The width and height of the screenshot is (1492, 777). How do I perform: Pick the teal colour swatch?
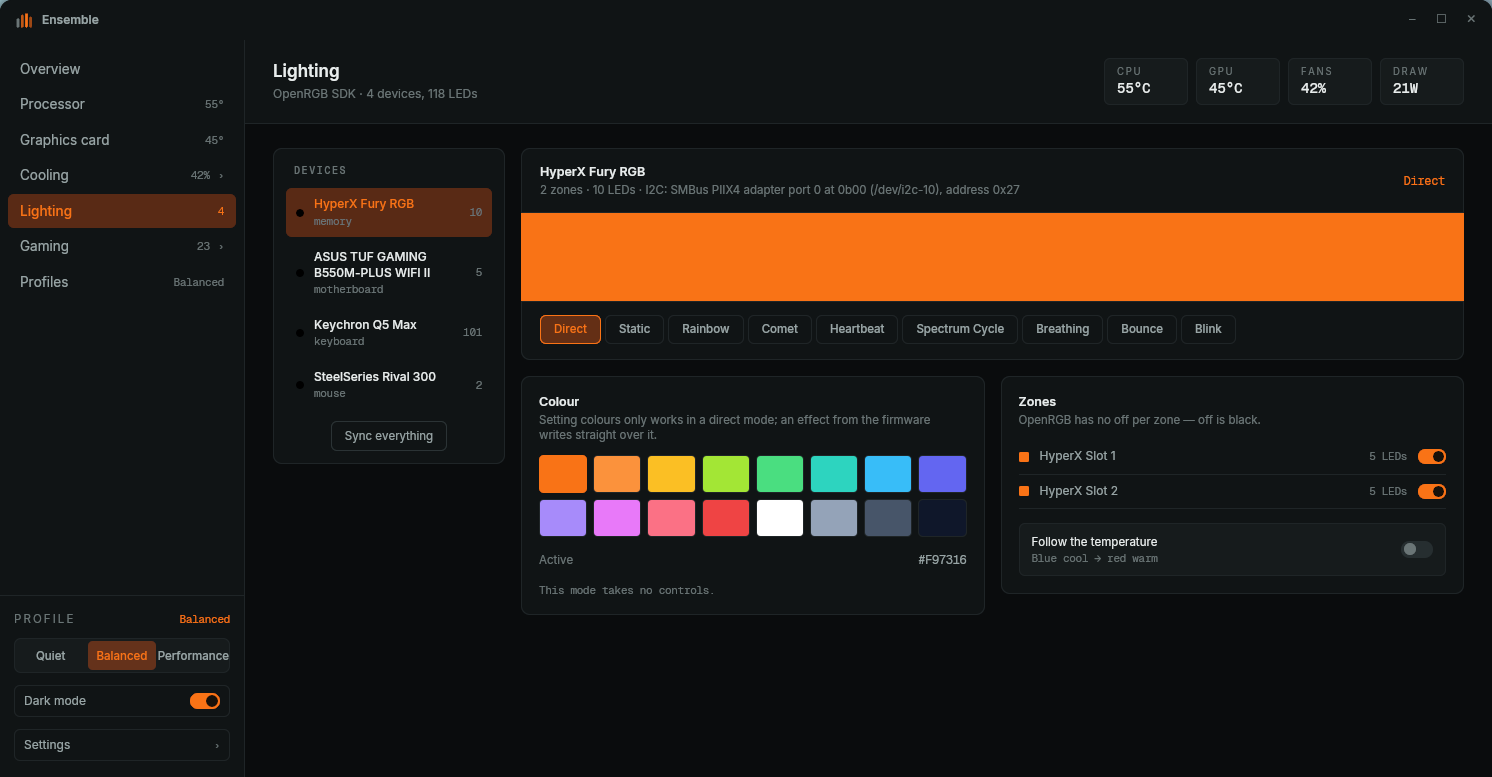click(x=834, y=474)
